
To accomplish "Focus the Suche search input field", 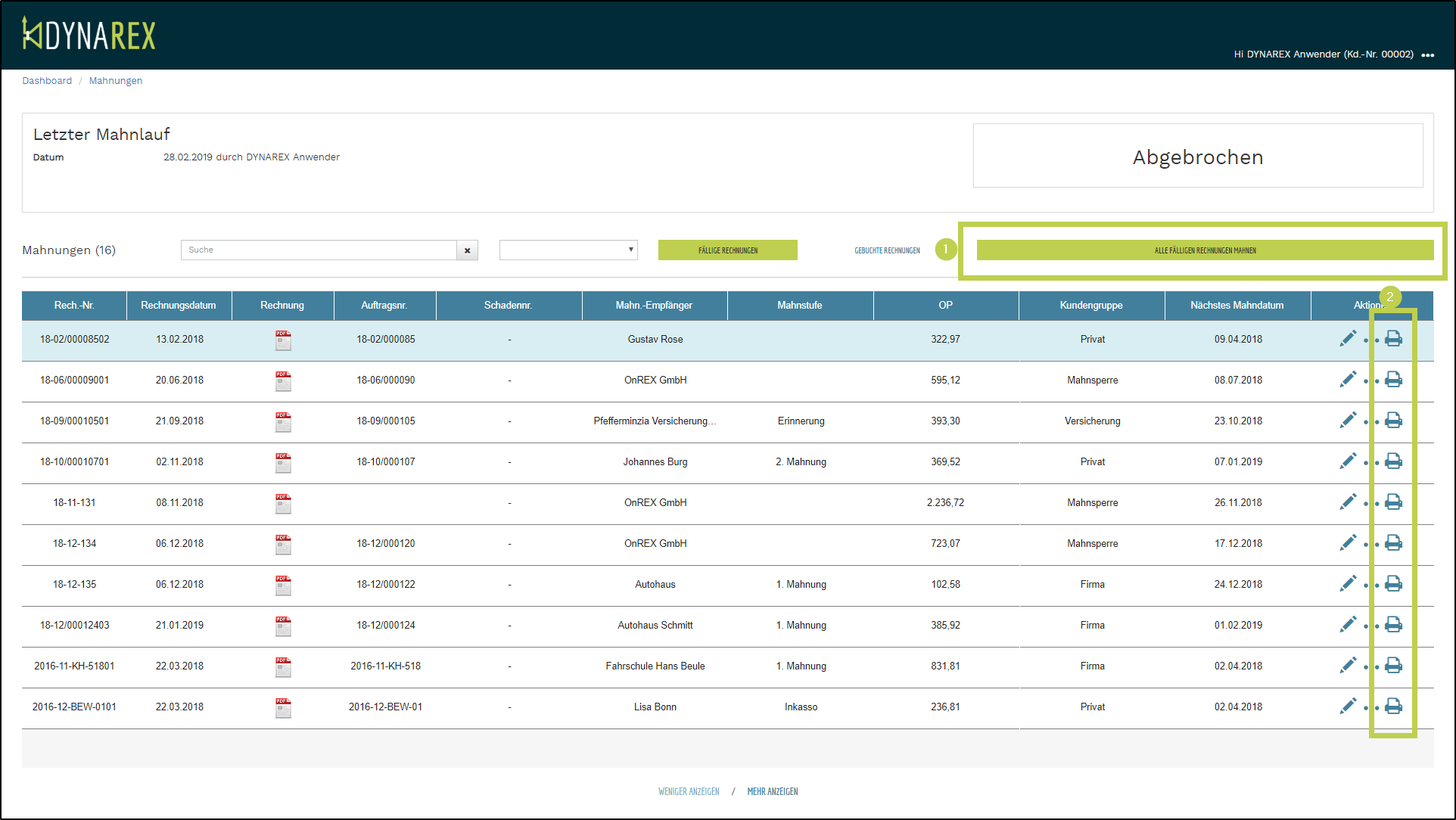I will 318,250.
